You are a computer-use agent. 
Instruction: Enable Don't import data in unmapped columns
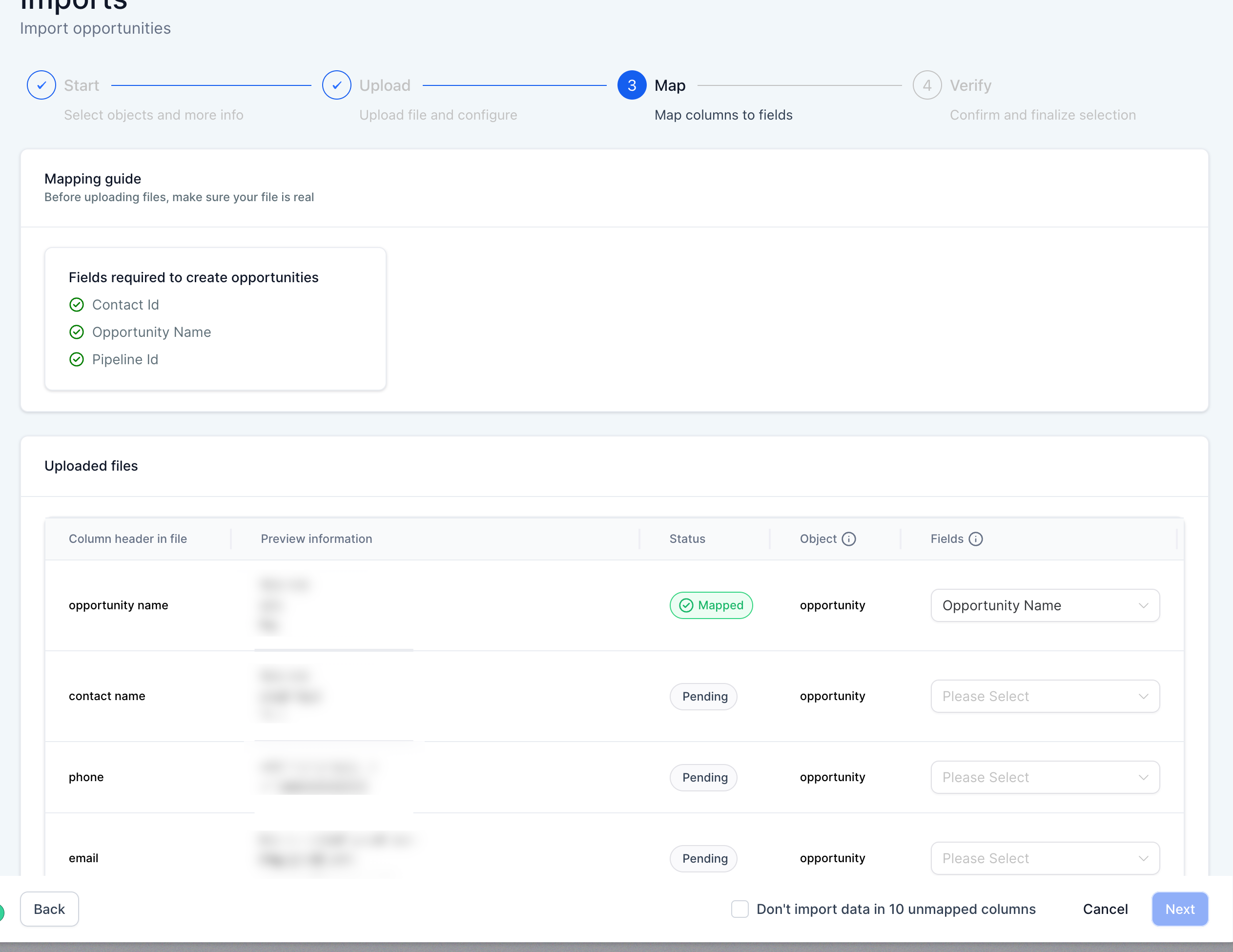click(x=740, y=909)
